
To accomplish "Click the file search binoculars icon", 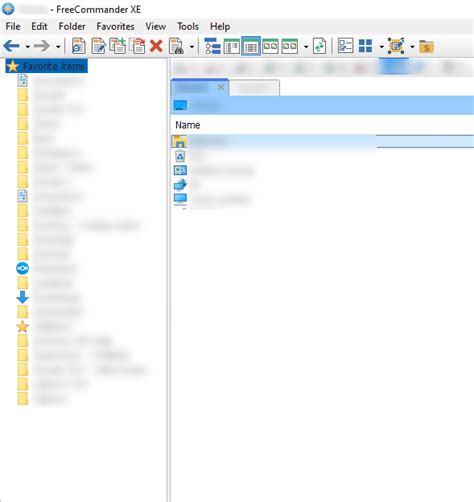I will 176,46.
